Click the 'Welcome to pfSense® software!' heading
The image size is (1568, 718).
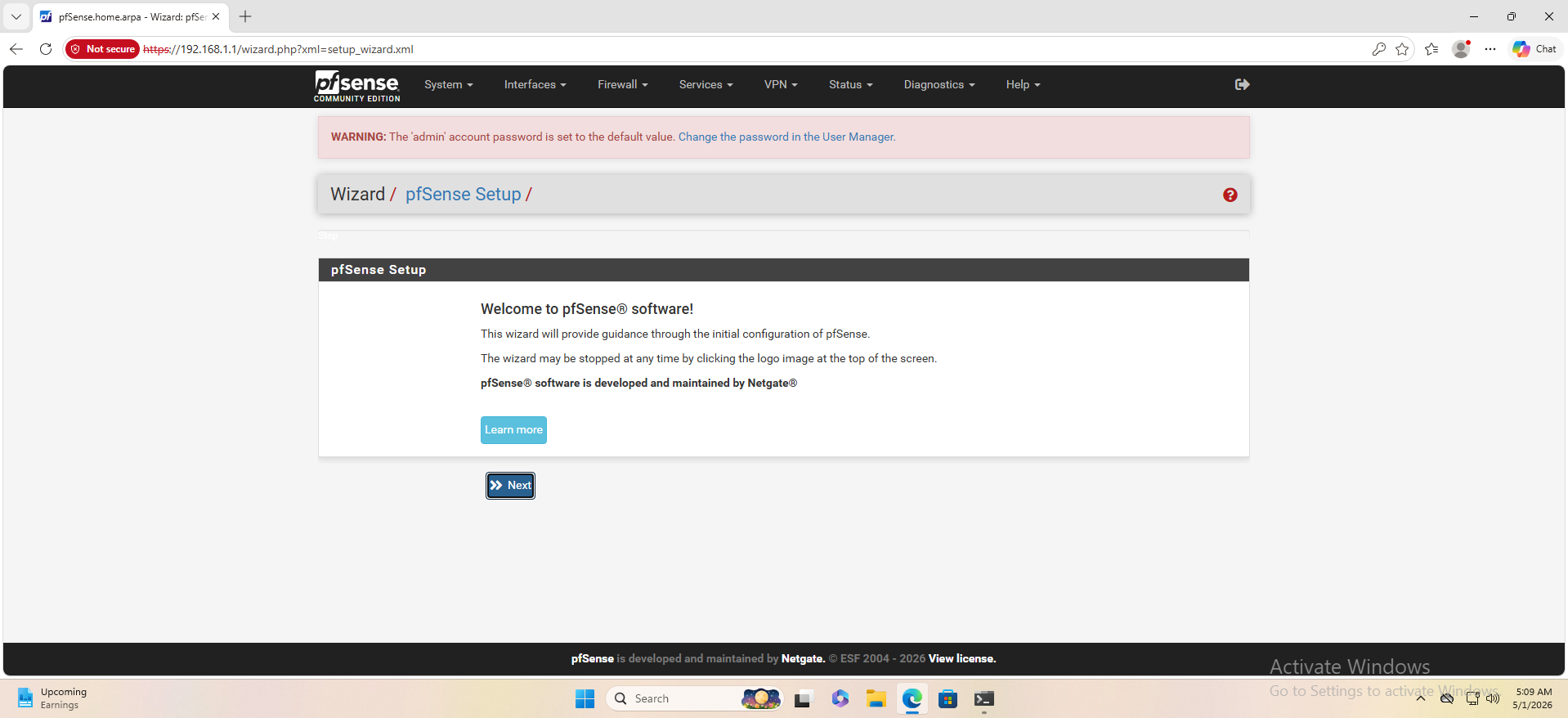[x=587, y=309]
